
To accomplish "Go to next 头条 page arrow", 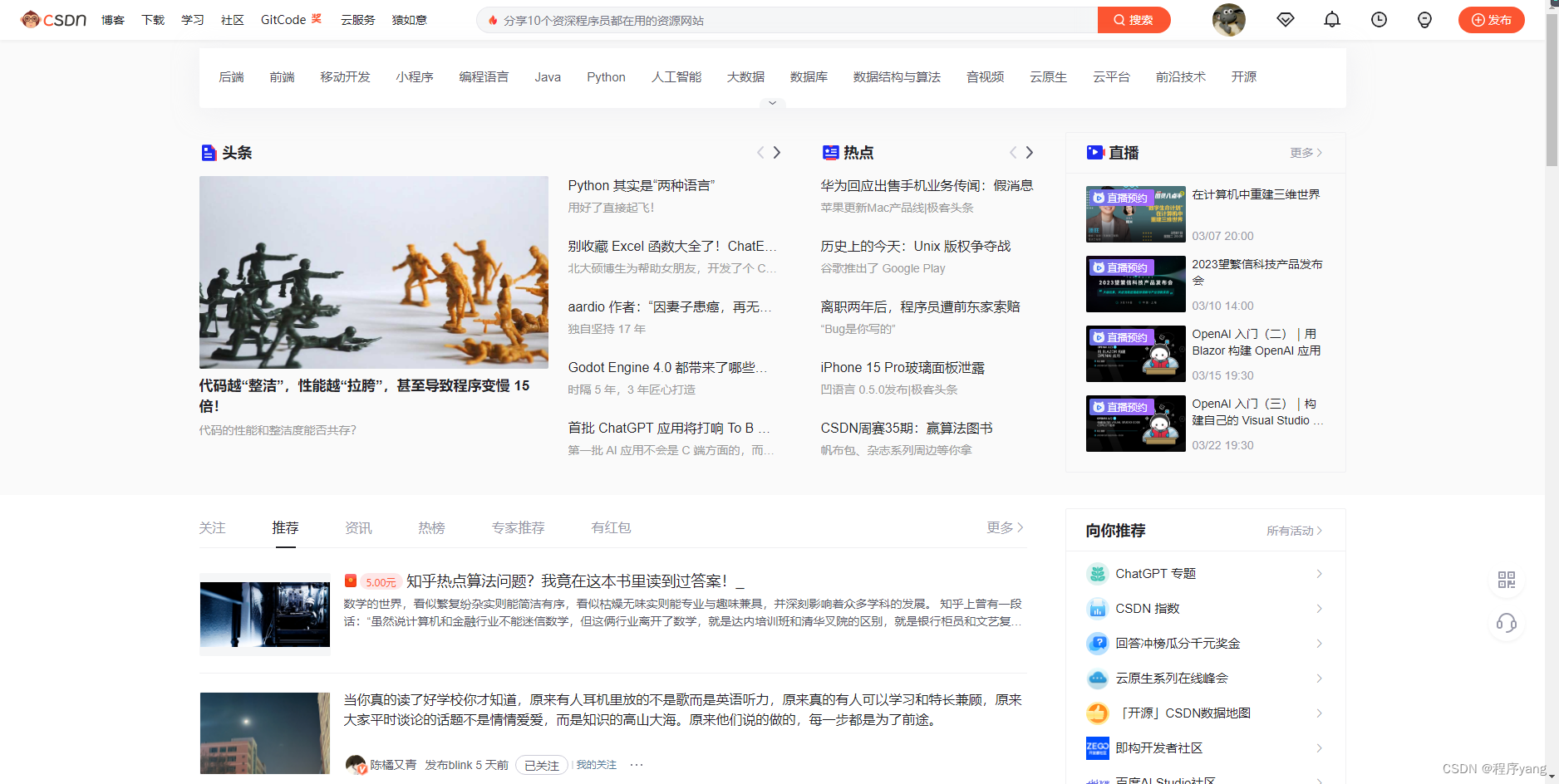I will [777, 153].
